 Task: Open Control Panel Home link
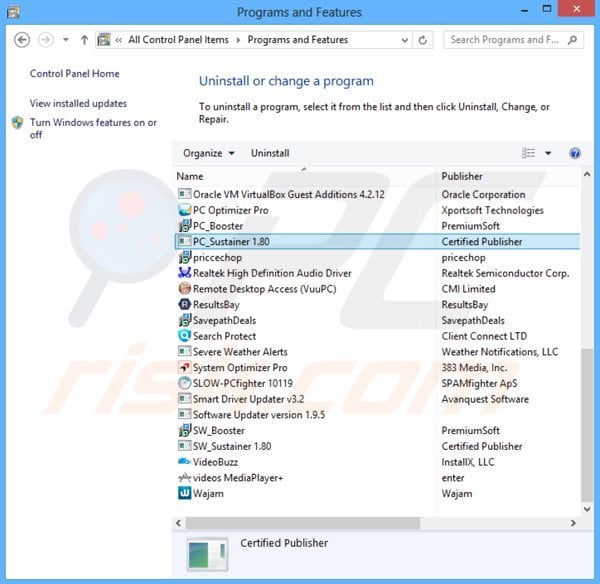pos(75,73)
